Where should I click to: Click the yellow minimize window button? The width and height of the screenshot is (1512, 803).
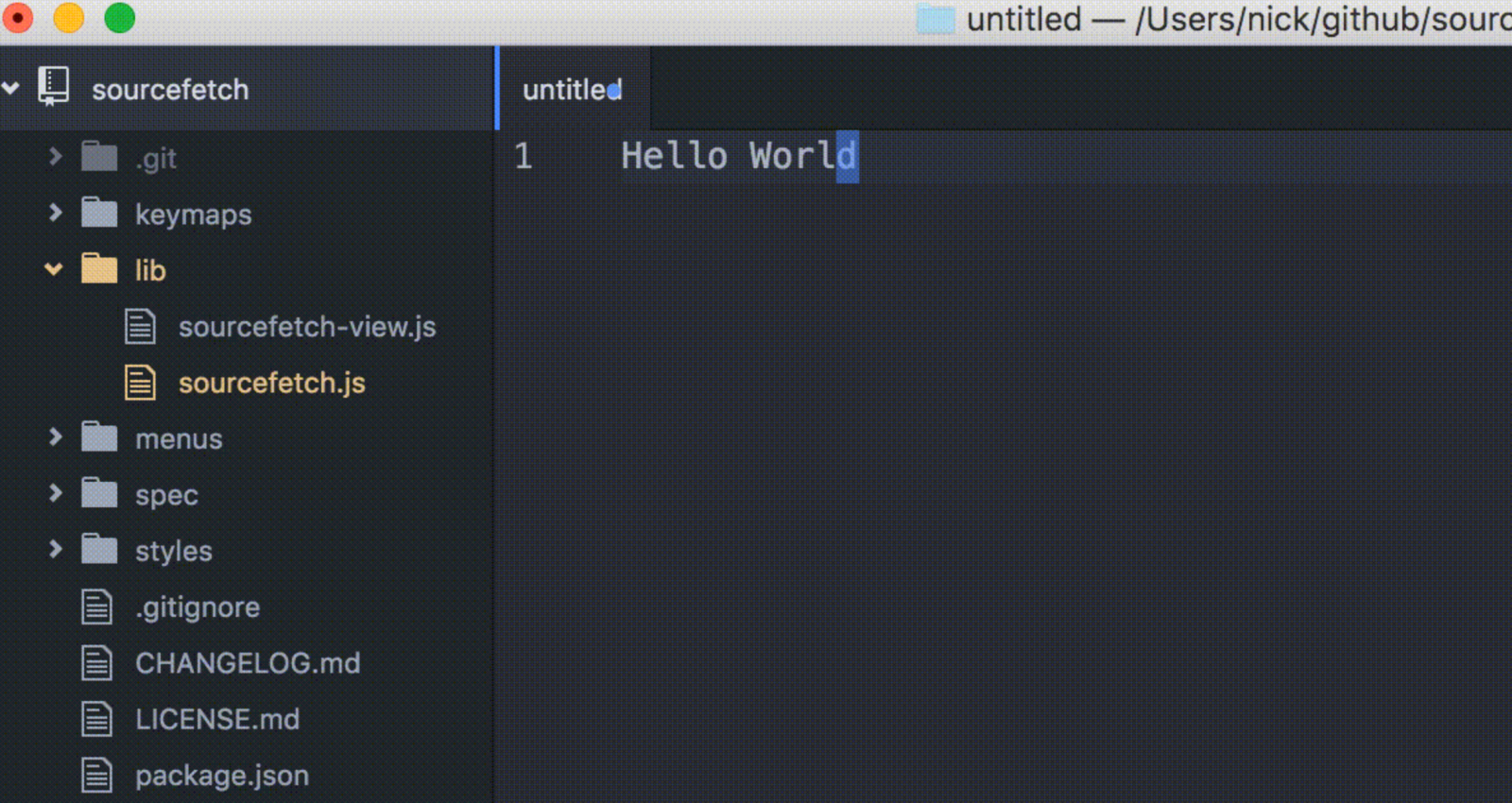click(x=69, y=18)
